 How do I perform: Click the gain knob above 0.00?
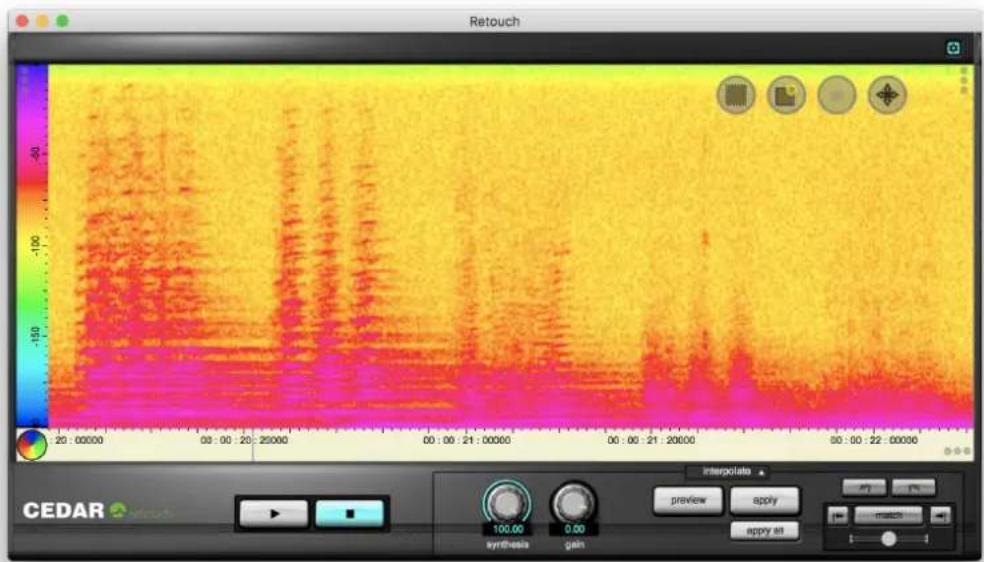point(574,502)
